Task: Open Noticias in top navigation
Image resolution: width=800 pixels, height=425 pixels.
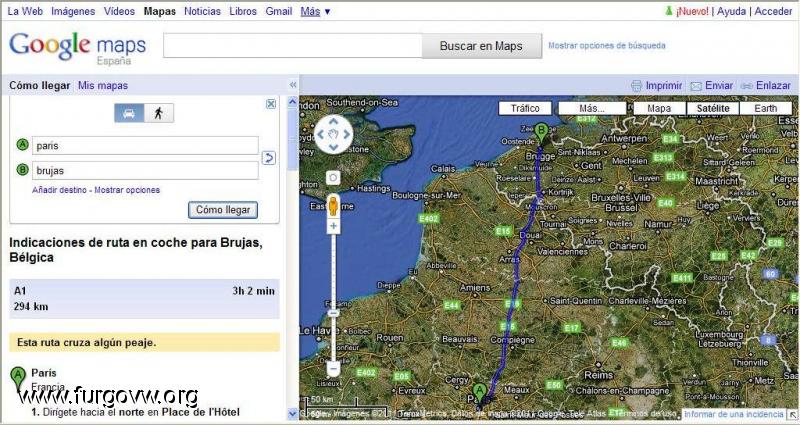Action: click(x=203, y=11)
